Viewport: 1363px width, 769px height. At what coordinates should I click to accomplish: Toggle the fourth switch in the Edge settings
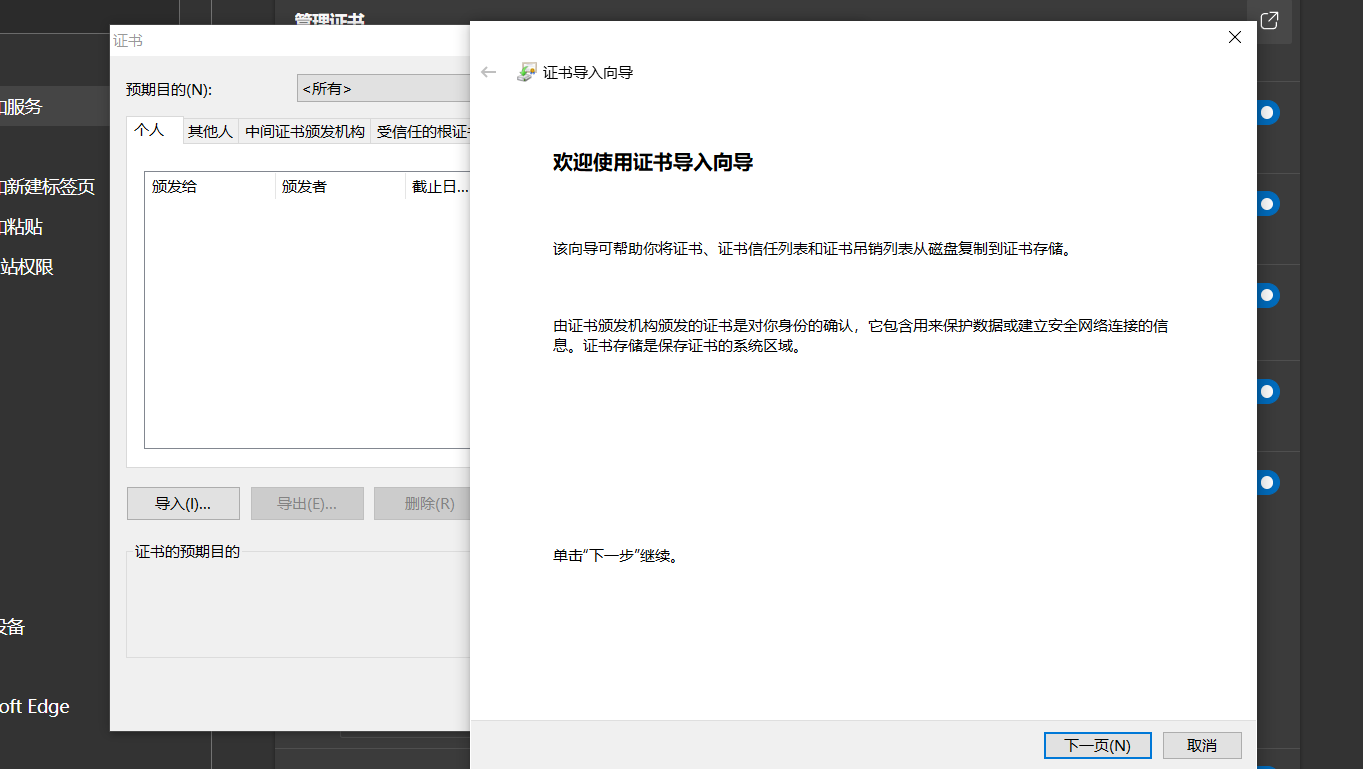click(x=1266, y=390)
